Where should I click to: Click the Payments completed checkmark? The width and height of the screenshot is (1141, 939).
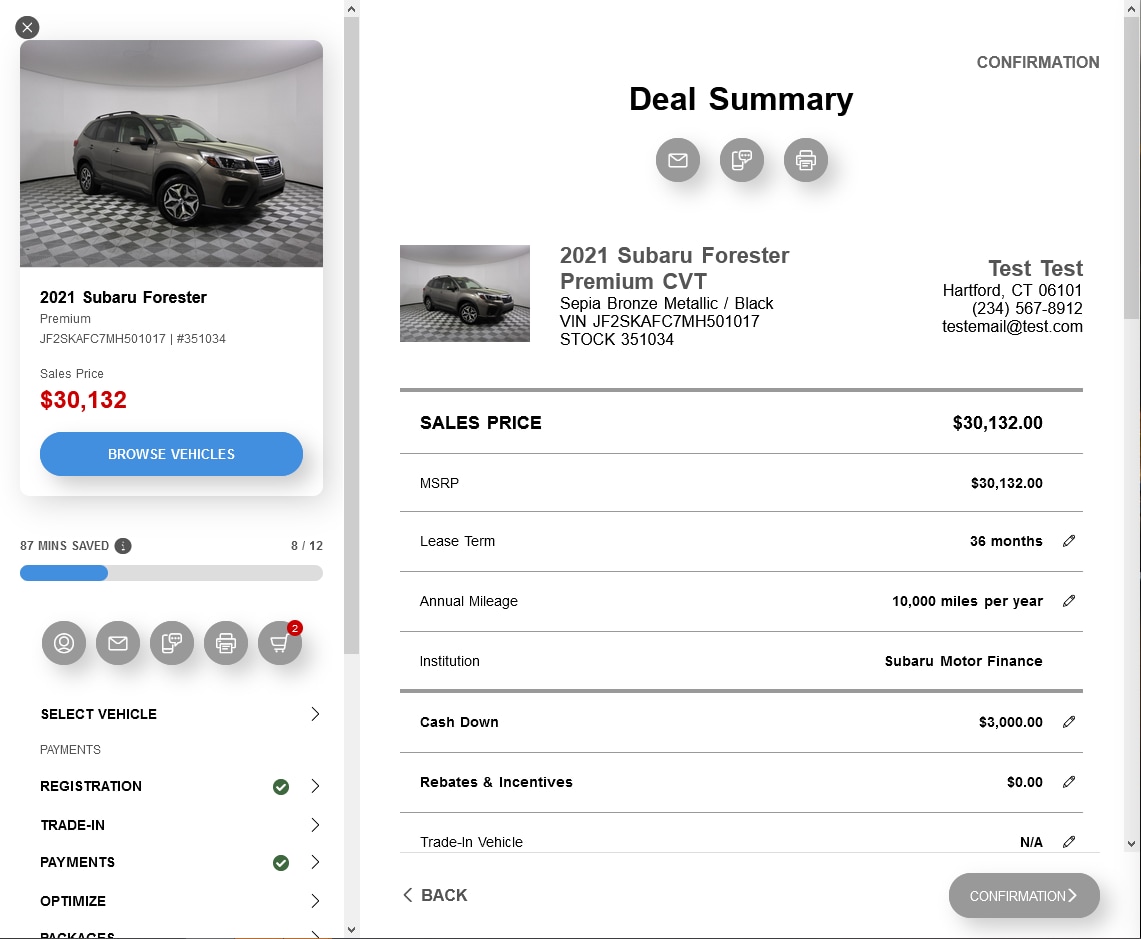tap(281, 863)
